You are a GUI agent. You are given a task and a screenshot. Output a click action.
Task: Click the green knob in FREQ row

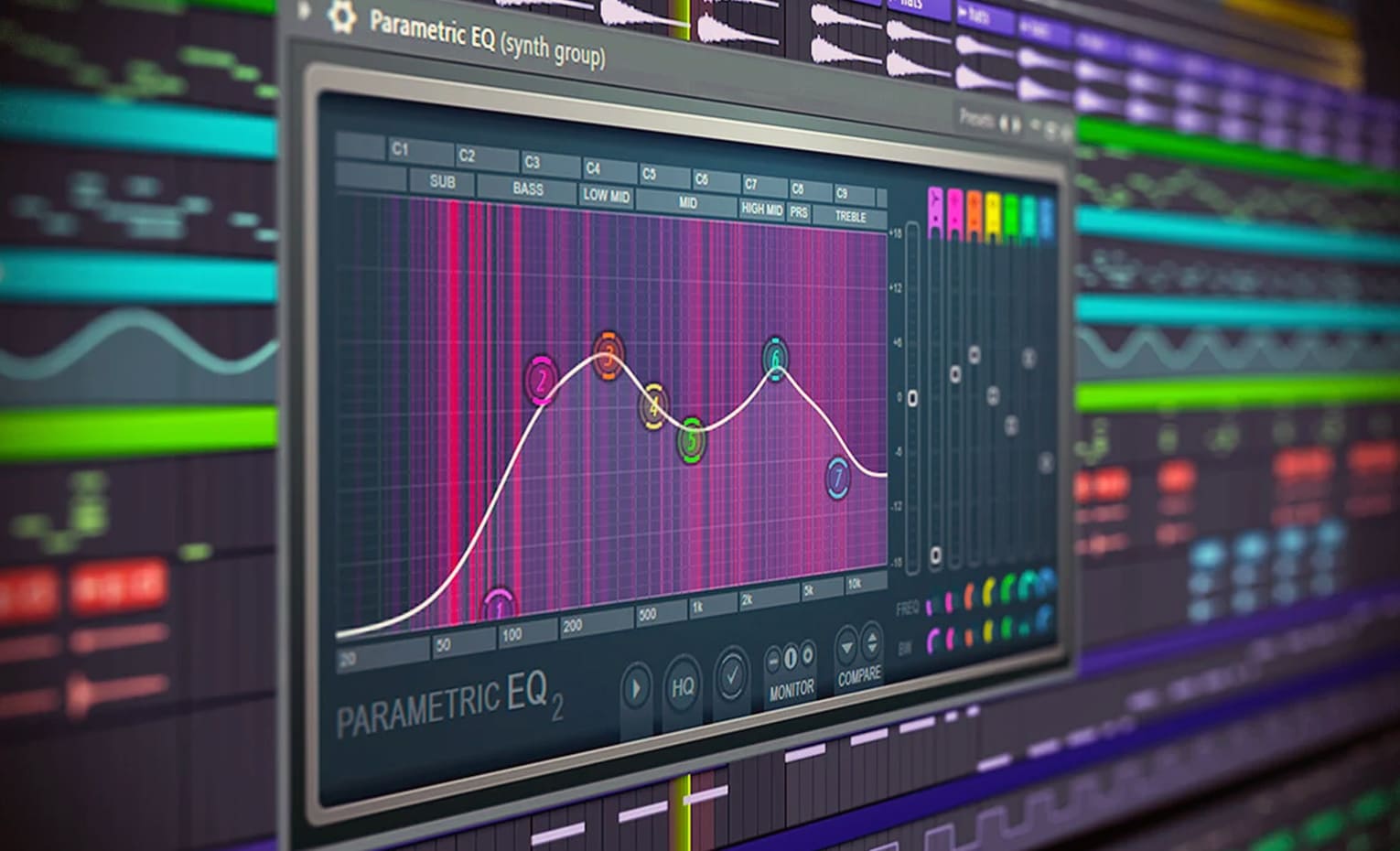pyautogui.click(x=1008, y=589)
